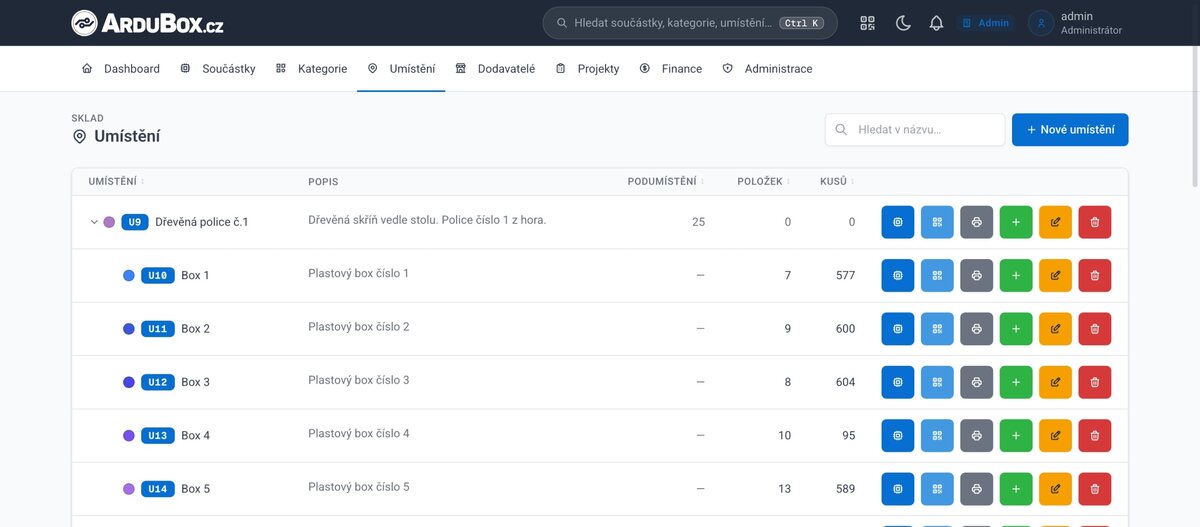Click the 25 sublocations value
Viewport: 1200px width, 527px height.
click(x=698, y=222)
